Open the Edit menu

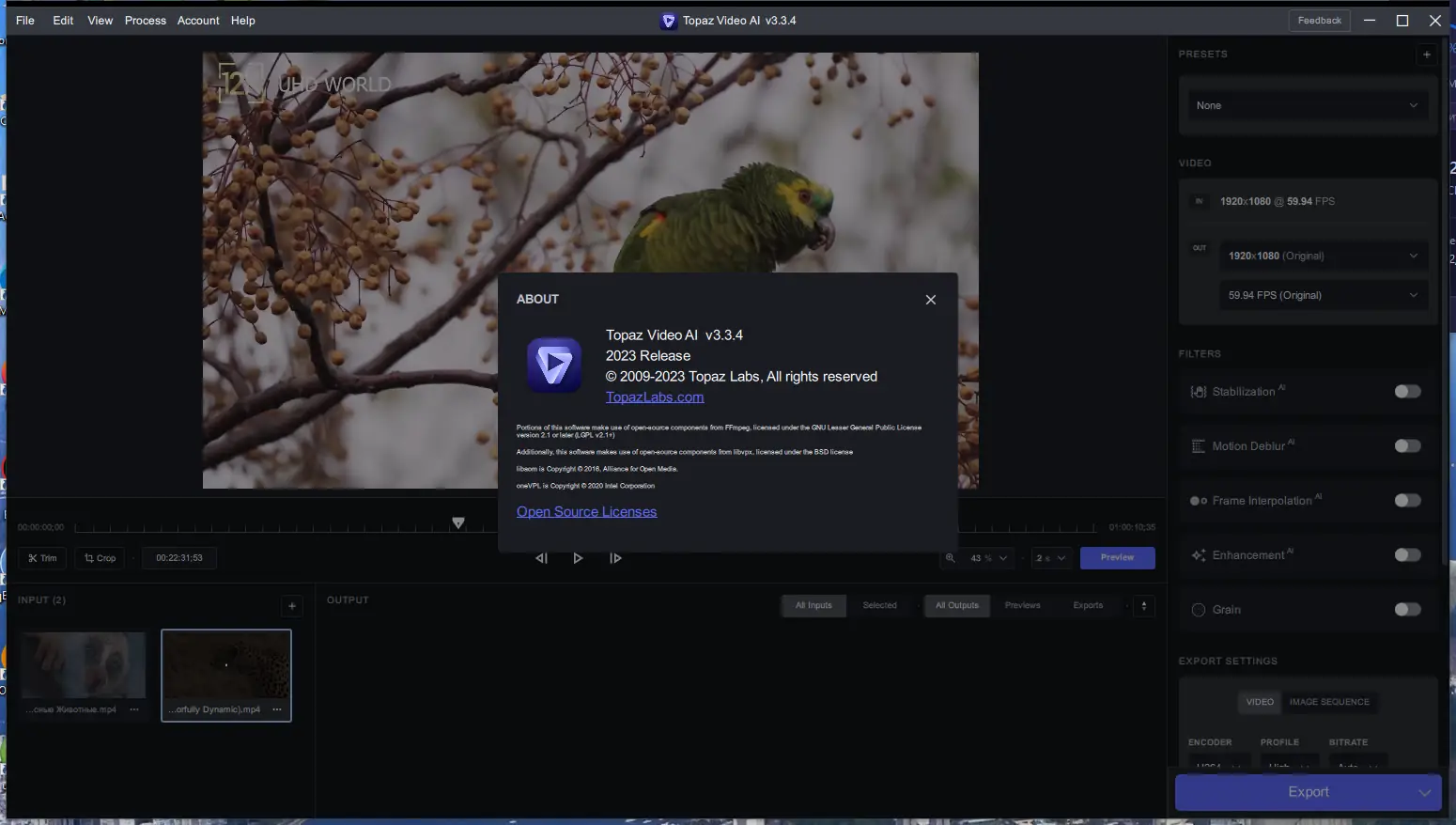coord(63,21)
